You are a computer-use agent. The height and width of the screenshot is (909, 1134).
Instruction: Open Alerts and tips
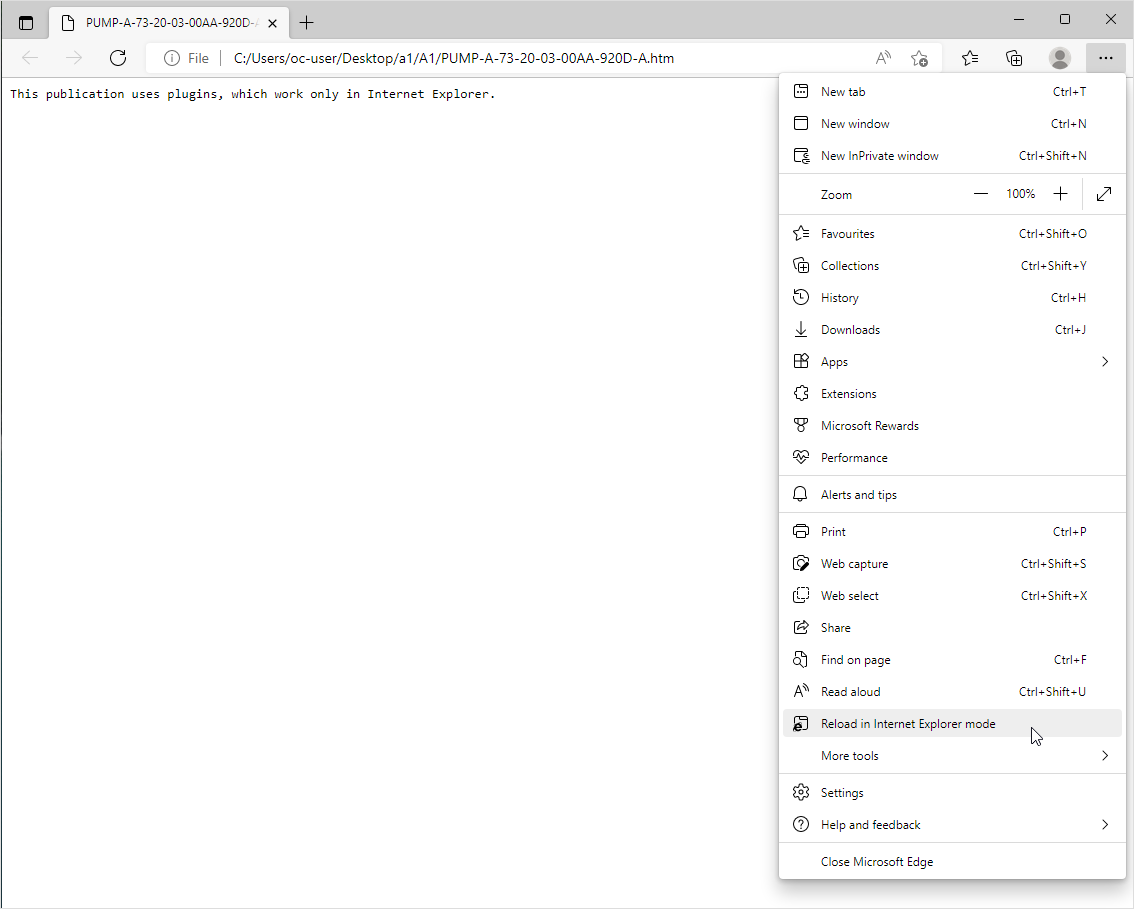(x=952, y=495)
